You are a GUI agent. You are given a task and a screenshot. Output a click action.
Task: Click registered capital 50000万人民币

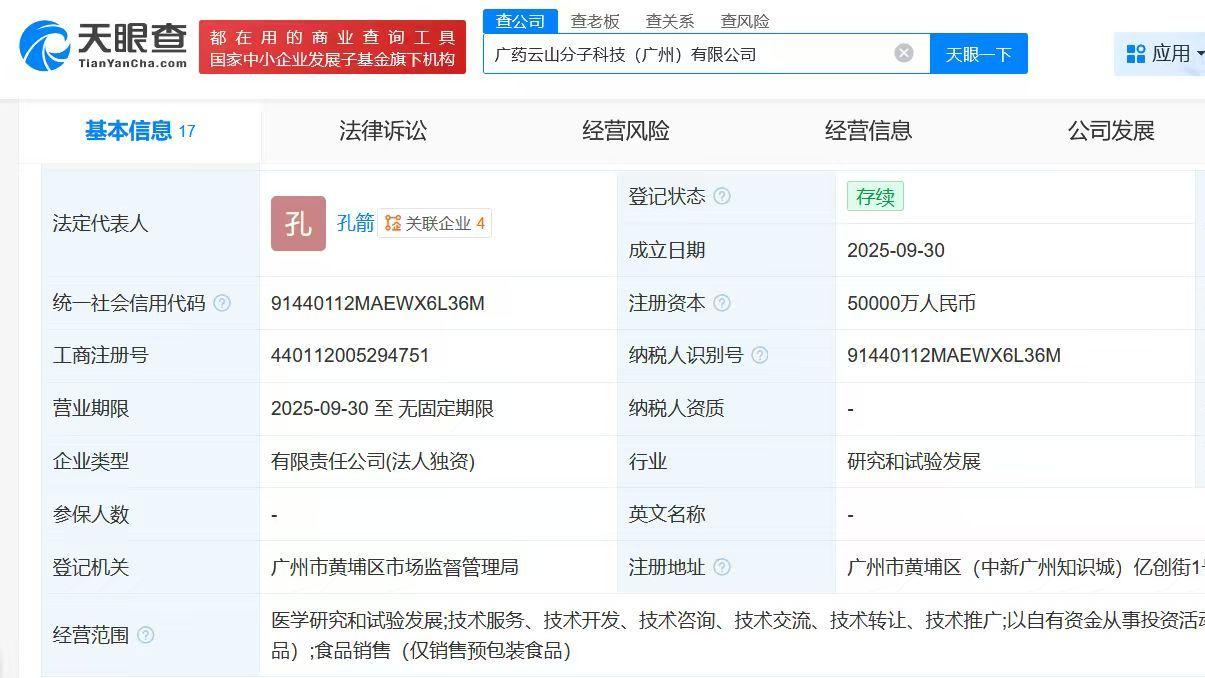[x=911, y=303]
